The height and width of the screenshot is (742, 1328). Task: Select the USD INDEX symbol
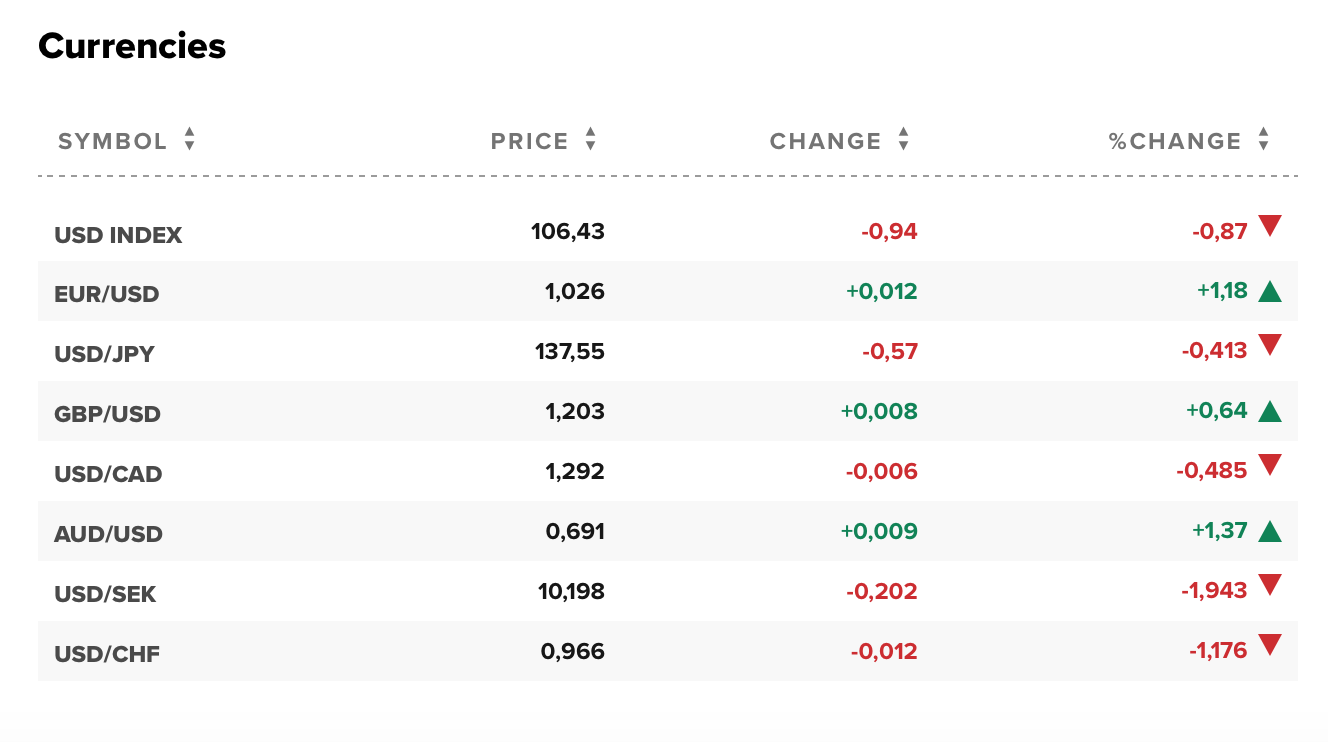tap(118, 235)
